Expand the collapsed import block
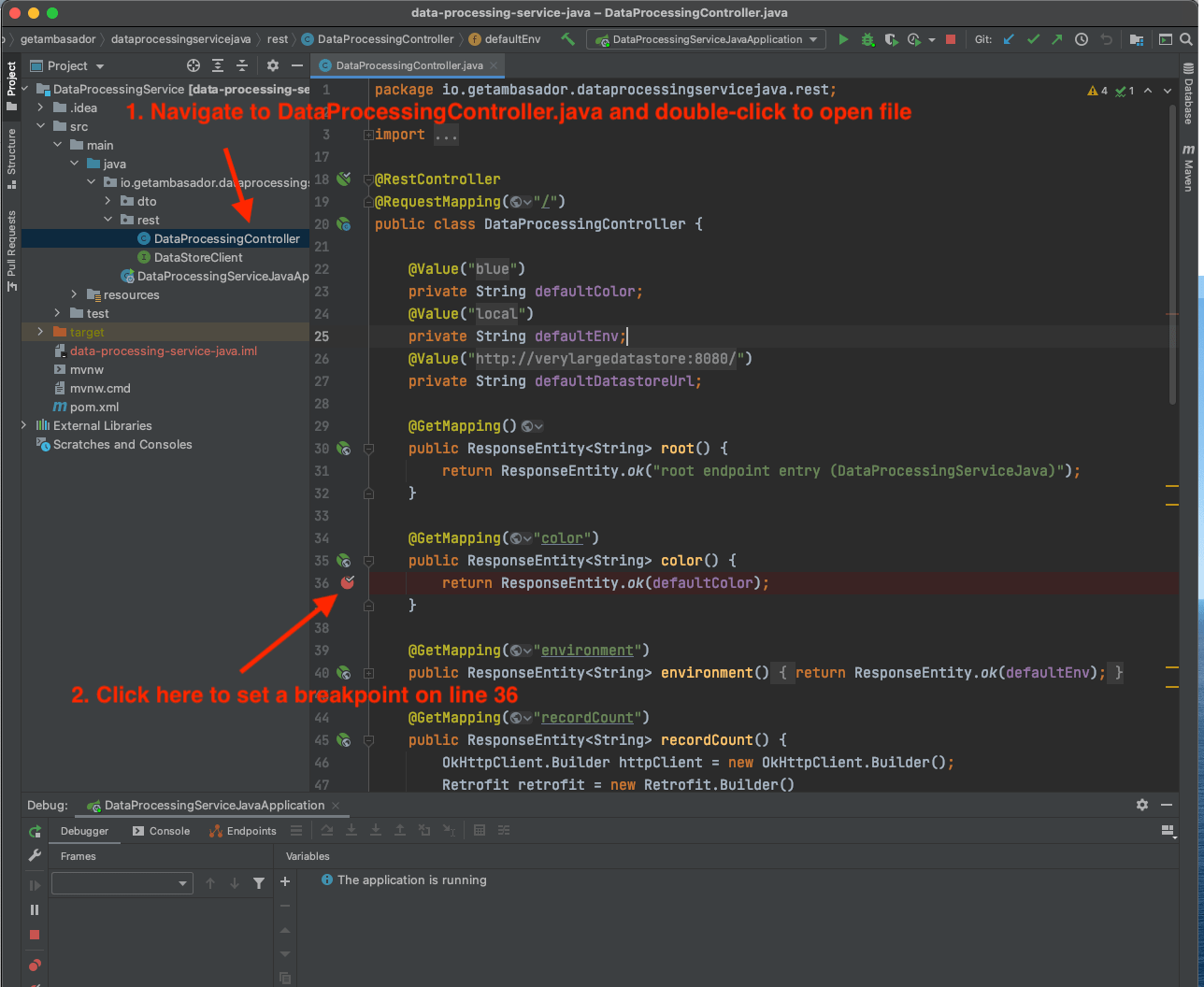Viewport: 1204px width, 987px height. coord(368,135)
